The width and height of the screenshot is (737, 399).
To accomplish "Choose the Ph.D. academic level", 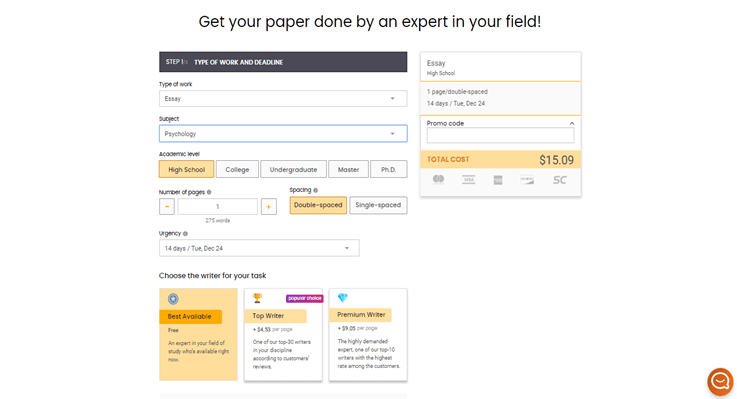I will (389, 170).
